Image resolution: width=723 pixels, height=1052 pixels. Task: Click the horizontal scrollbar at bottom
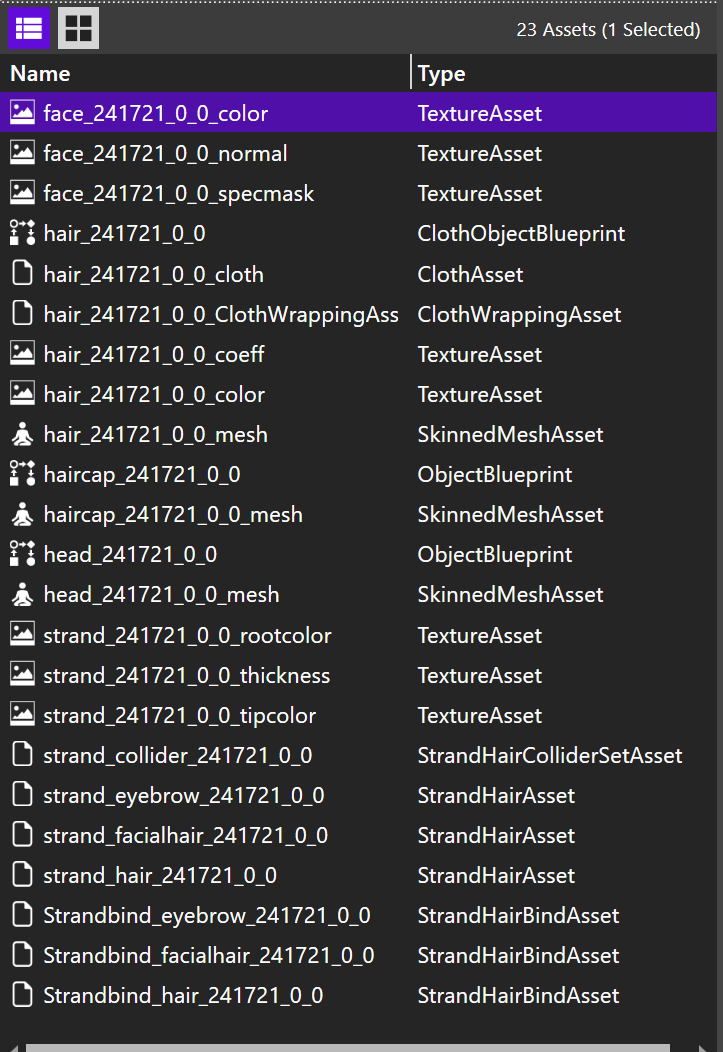347,1047
